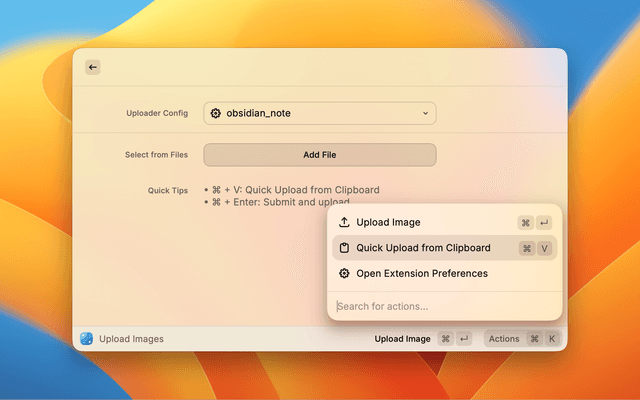The height and width of the screenshot is (400, 640).
Task: Click the return key badge on Upload Image row
Action: pos(545,222)
